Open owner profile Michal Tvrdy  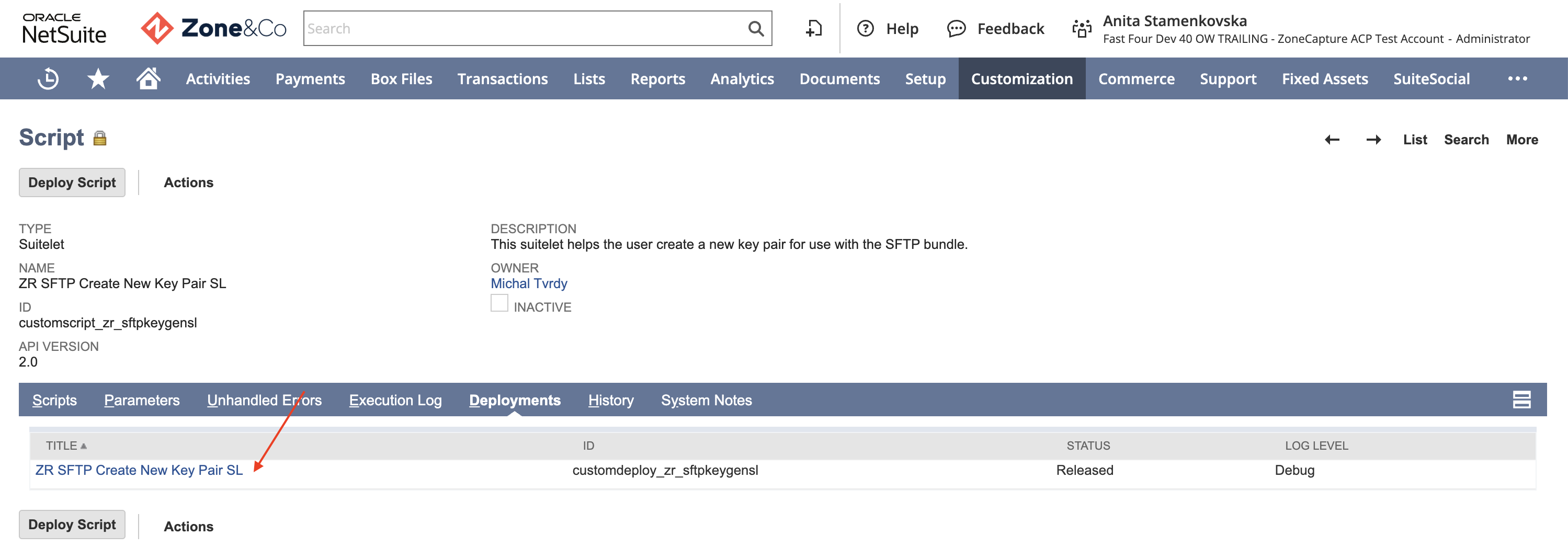[529, 283]
